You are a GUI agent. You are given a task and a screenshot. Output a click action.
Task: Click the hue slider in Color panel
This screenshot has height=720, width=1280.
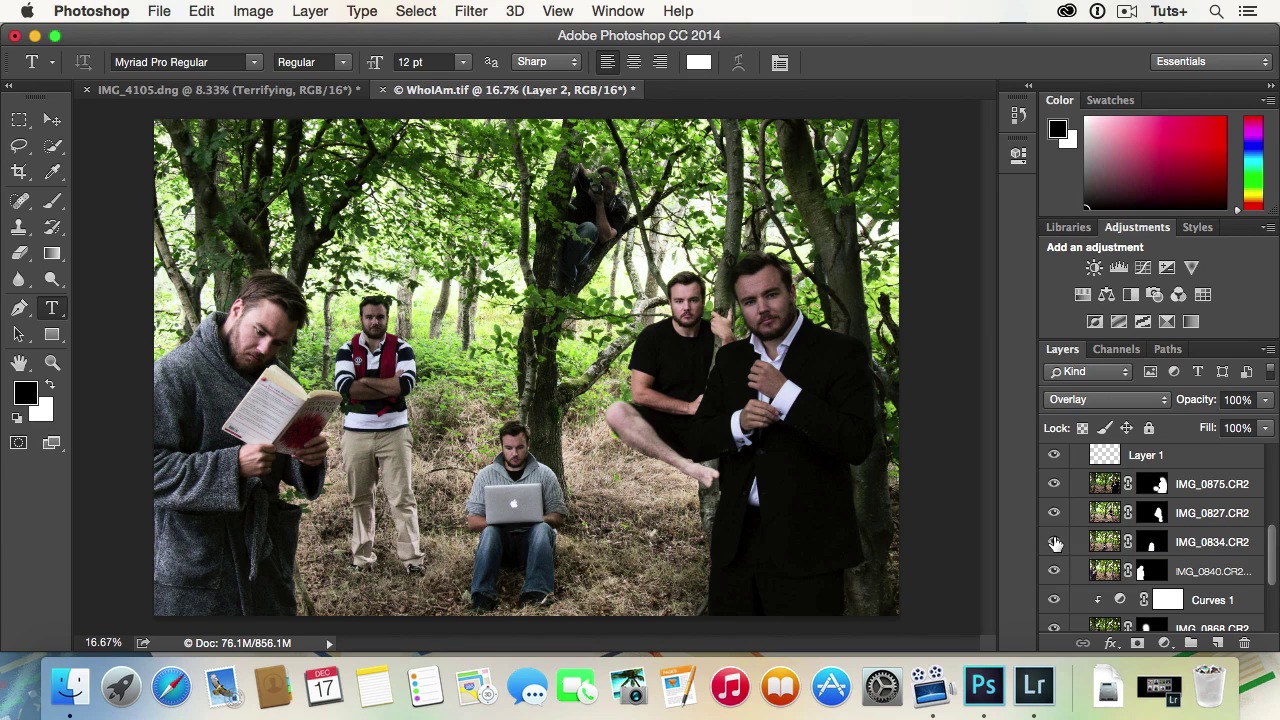(1253, 162)
